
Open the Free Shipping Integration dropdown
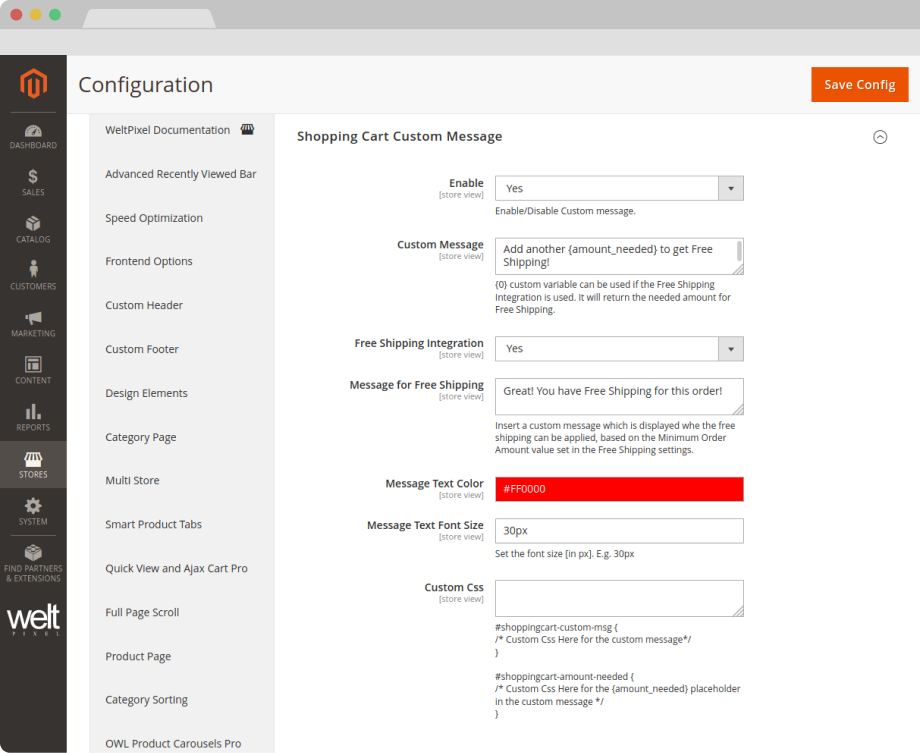(x=619, y=348)
